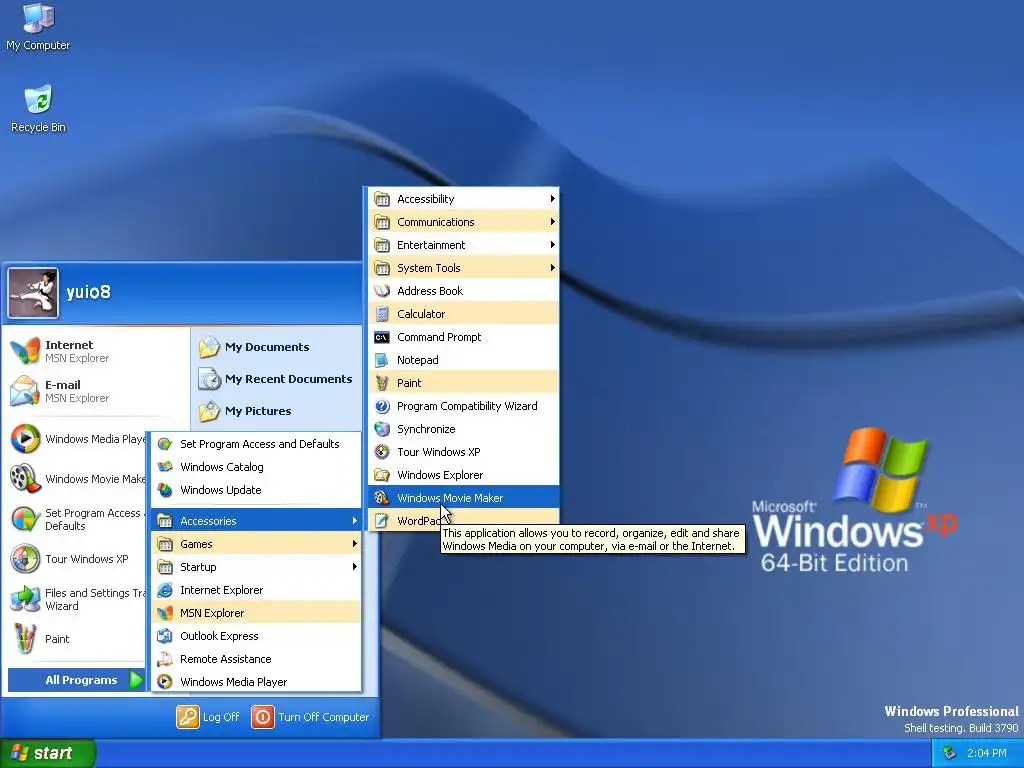Click the Windows Explorer icon in Accessories

click(382, 475)
